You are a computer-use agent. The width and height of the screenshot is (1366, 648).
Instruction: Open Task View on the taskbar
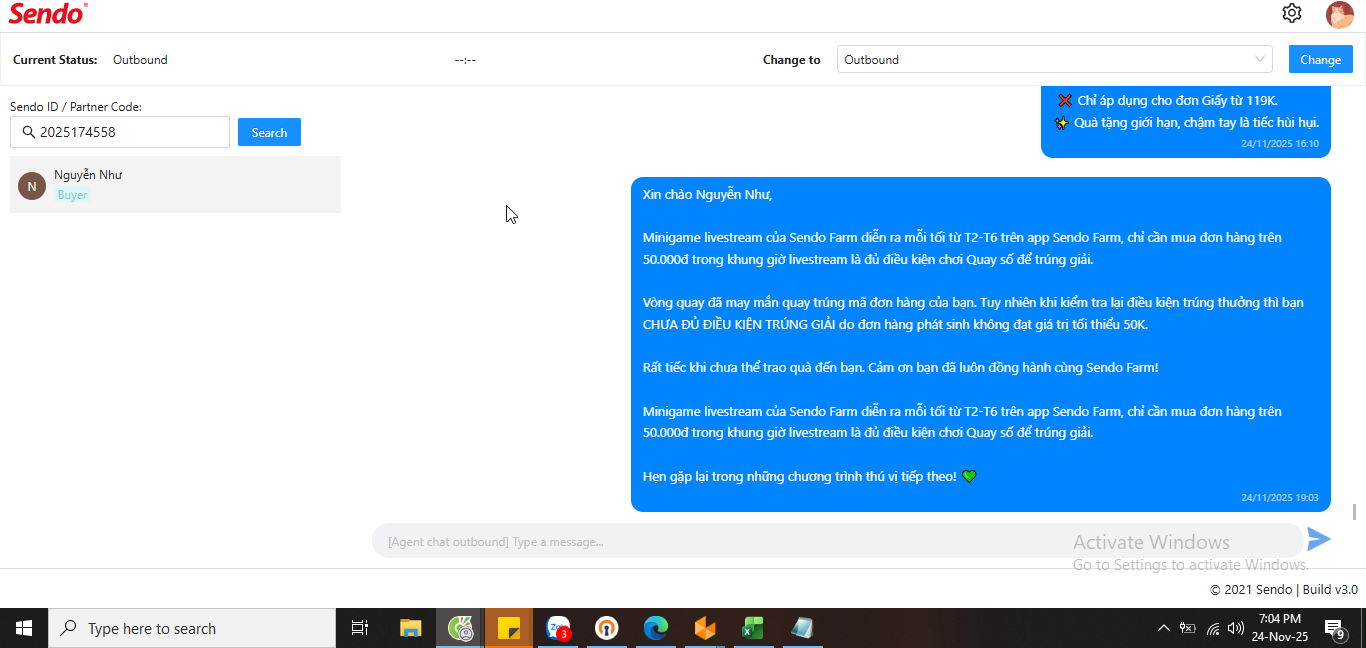click(x=360, y=628)
